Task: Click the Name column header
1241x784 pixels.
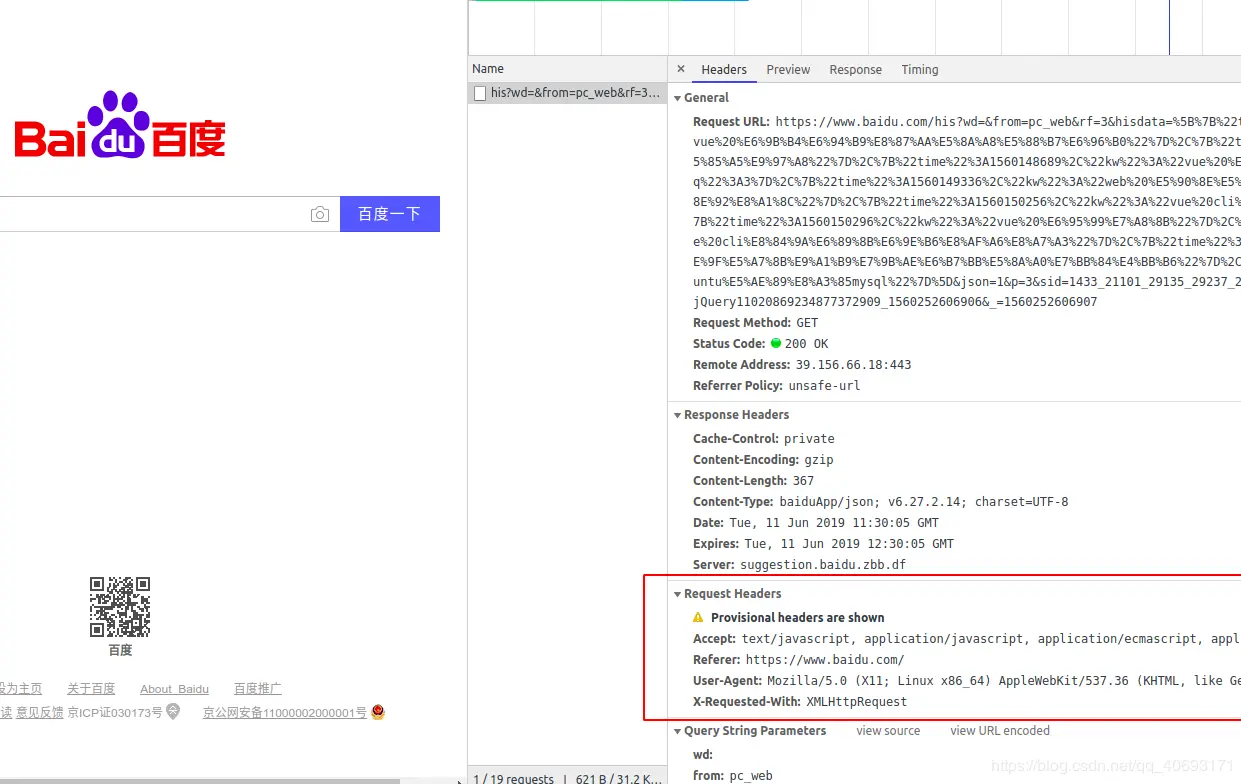Action: click(567, 69)
